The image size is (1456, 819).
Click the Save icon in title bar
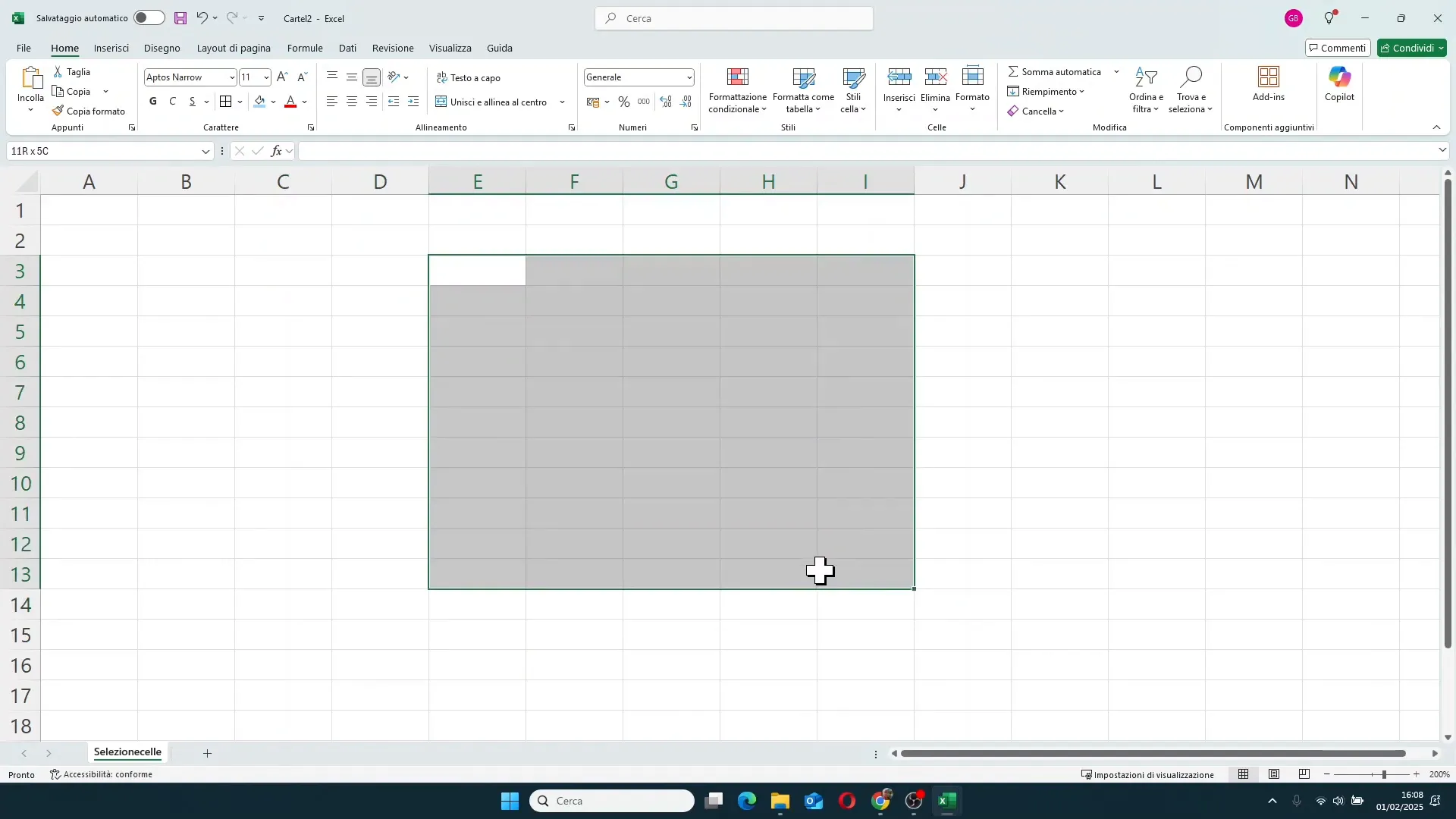point(180,18)
